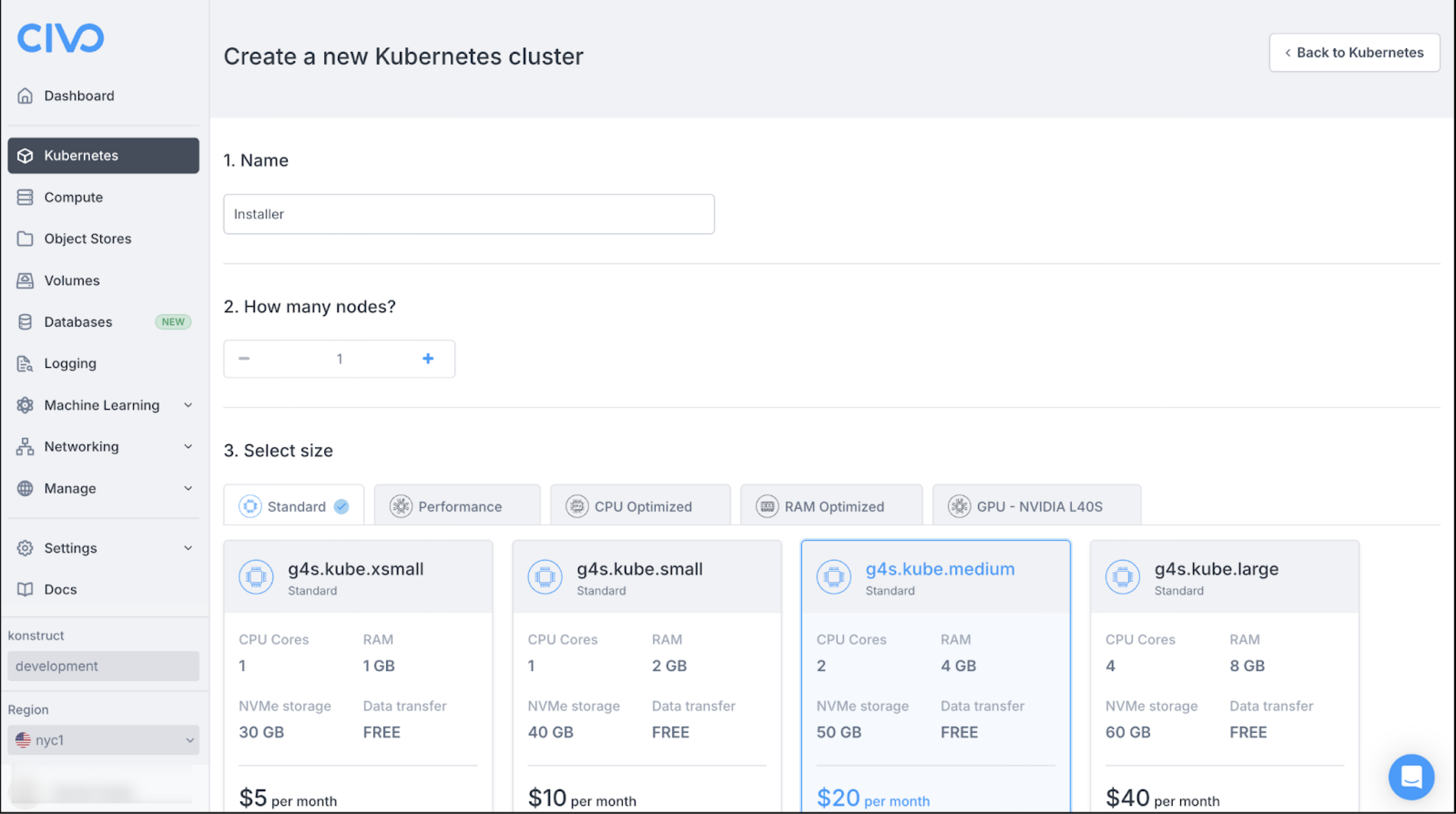Expand the Networking menu chevron
Viewport: 1456px width, 814px height.
tap(188, 446)
